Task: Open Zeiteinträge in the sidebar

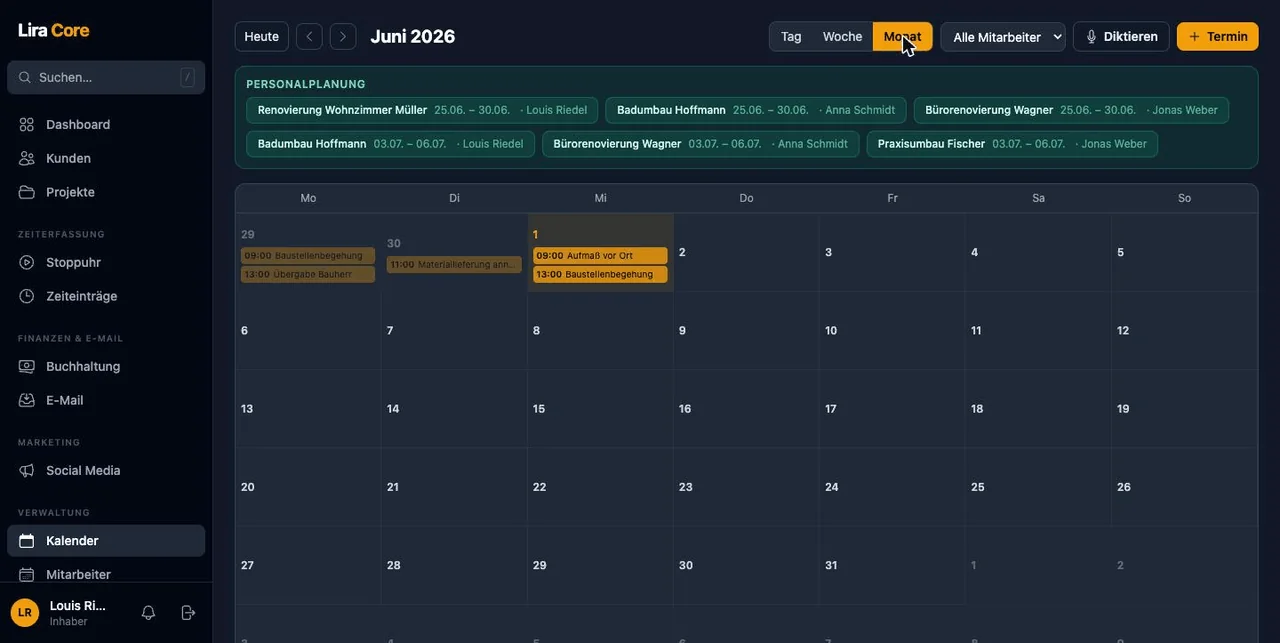Action: pos(106,296)
